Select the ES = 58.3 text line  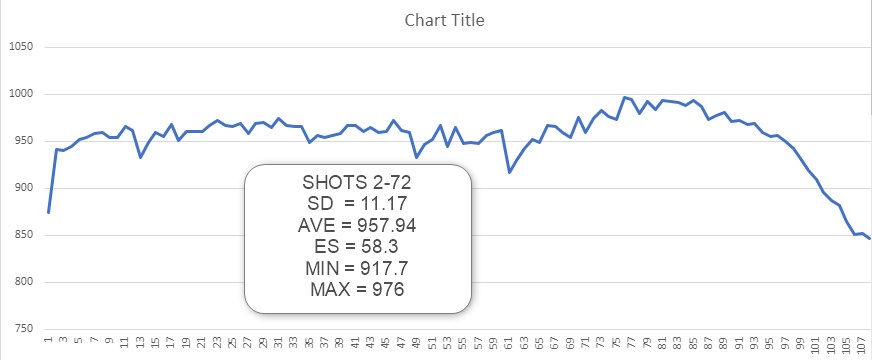(358, 247)
